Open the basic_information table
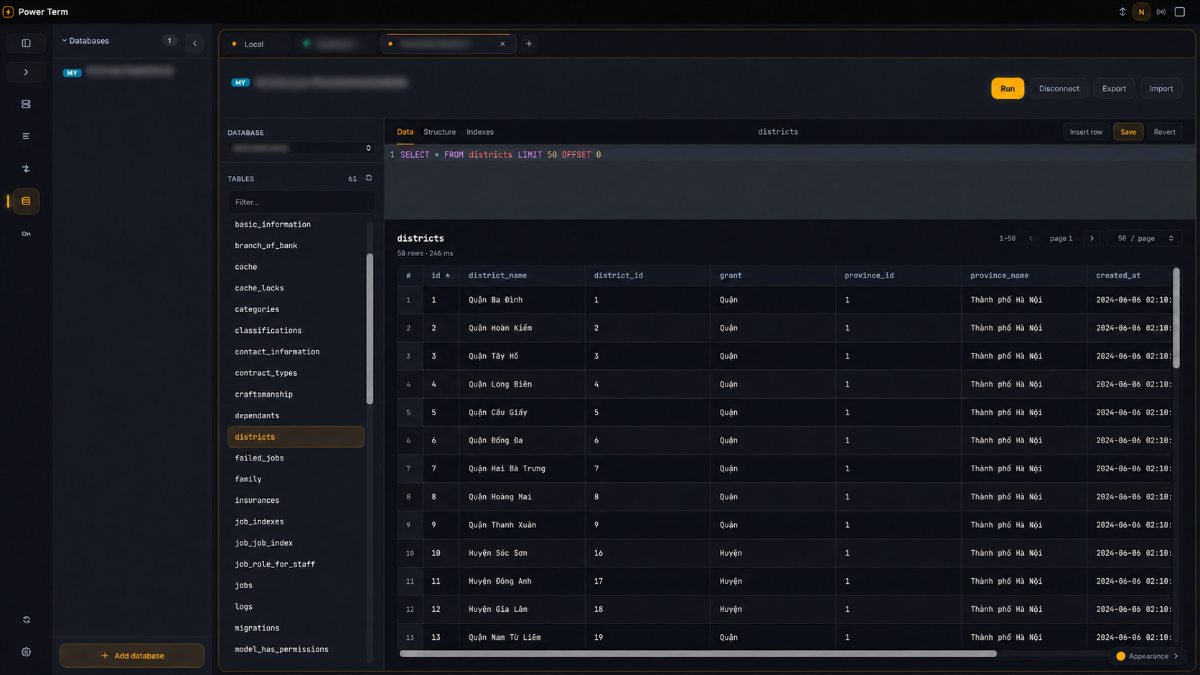1200x675 pixels. point(296,224)
